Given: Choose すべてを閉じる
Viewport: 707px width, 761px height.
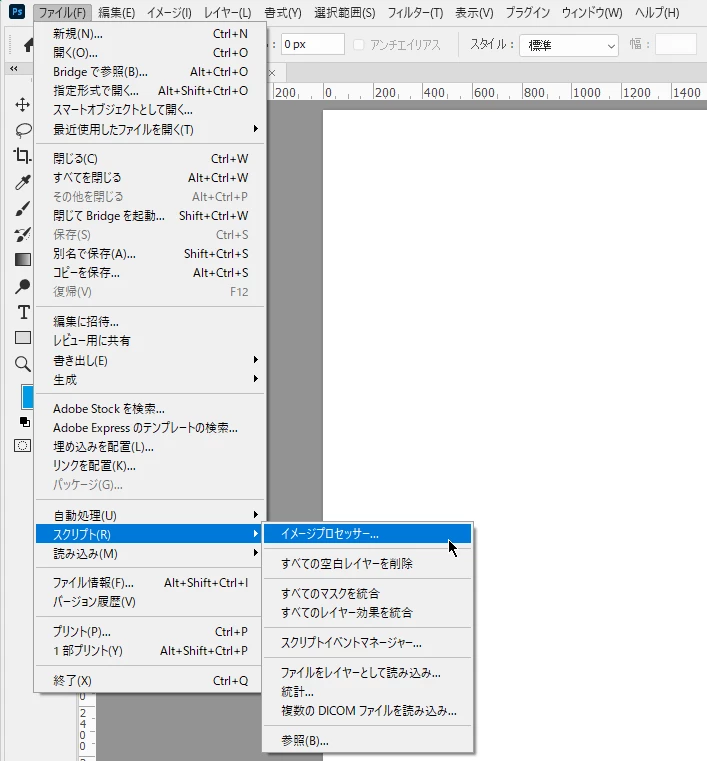Looking at the screenshot, I should 150,178.
